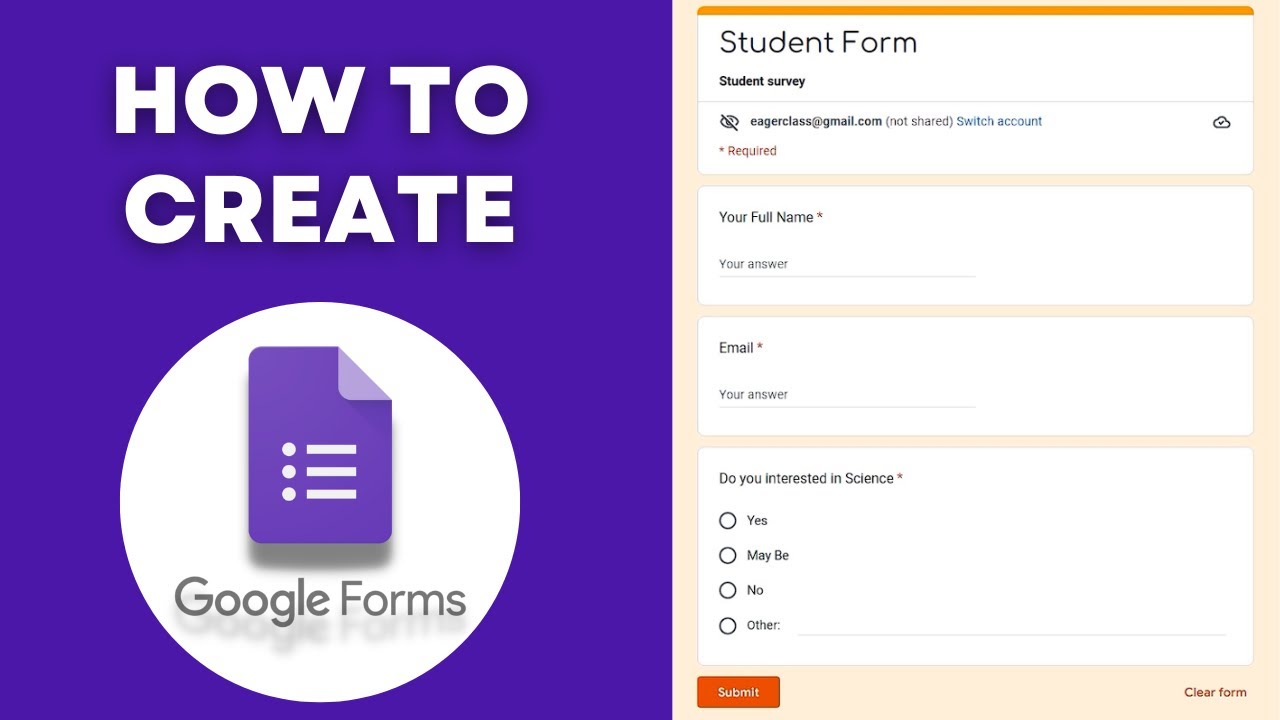Select the Yes radio option

pyautogui.click(x=728, y=520)
